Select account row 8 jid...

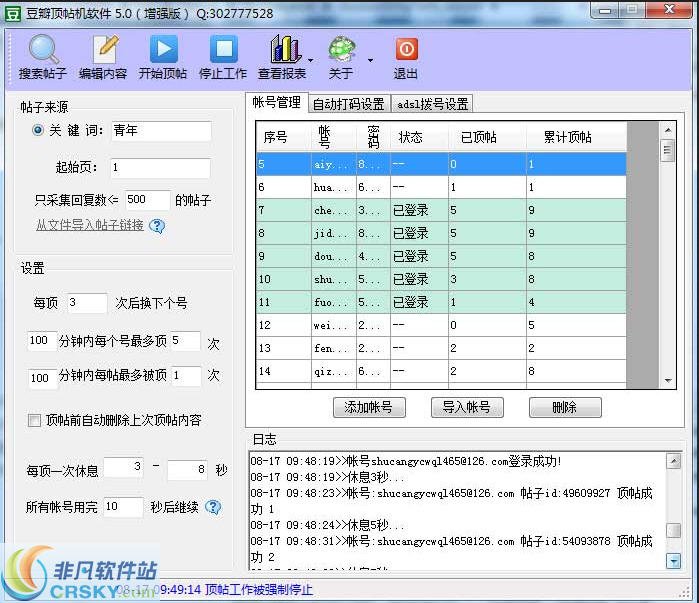point(441,233)
